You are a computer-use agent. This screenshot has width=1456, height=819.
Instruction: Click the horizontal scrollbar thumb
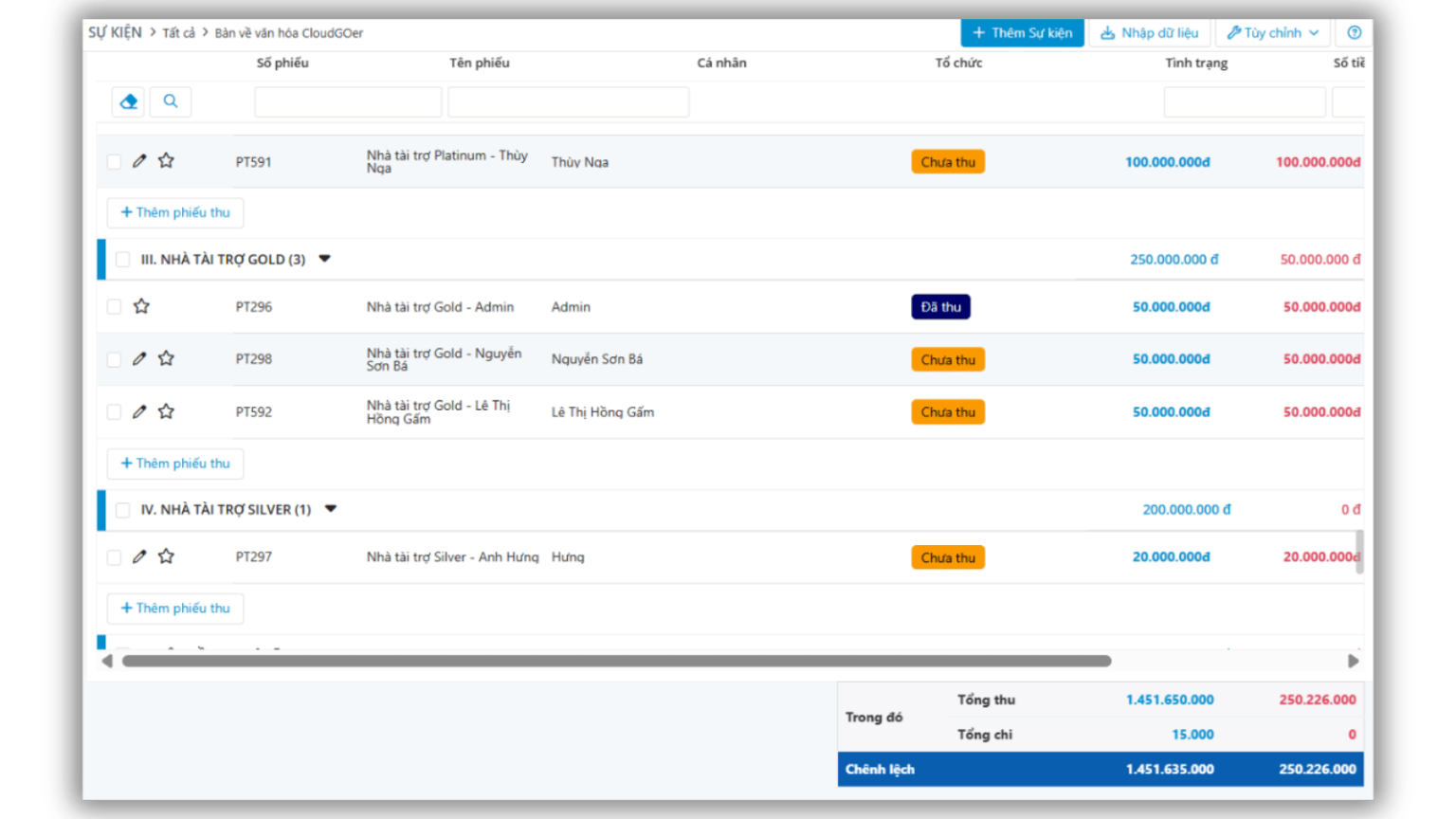(616, 661)
